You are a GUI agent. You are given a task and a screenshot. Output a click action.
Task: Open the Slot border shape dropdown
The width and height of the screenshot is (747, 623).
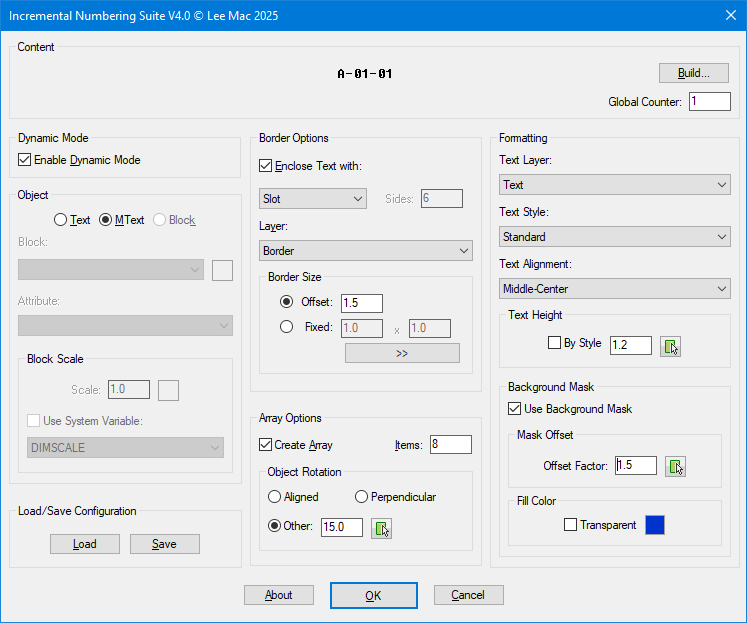tap(313, 199)
